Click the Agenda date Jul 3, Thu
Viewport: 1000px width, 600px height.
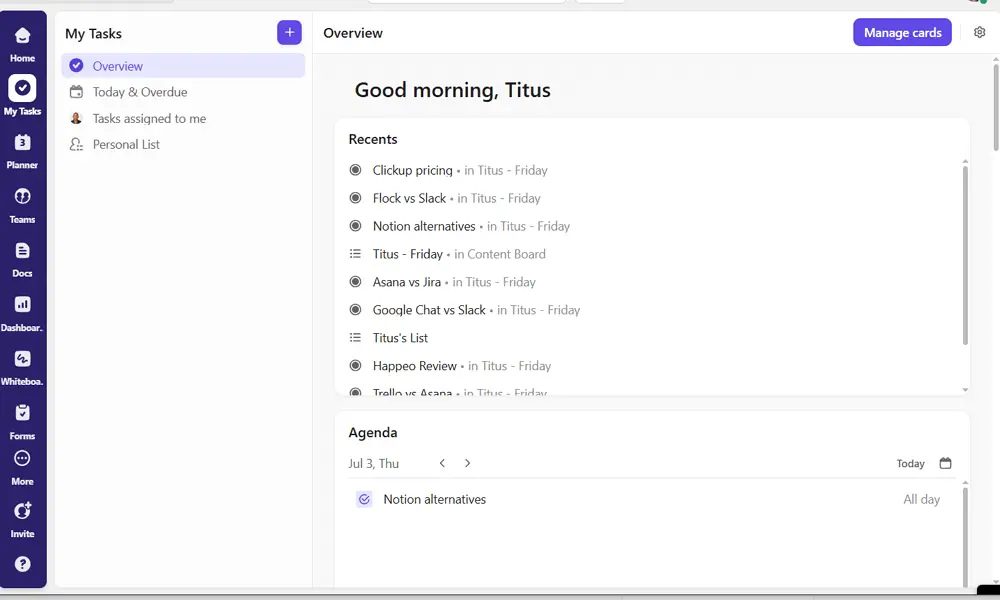[374, 464]
